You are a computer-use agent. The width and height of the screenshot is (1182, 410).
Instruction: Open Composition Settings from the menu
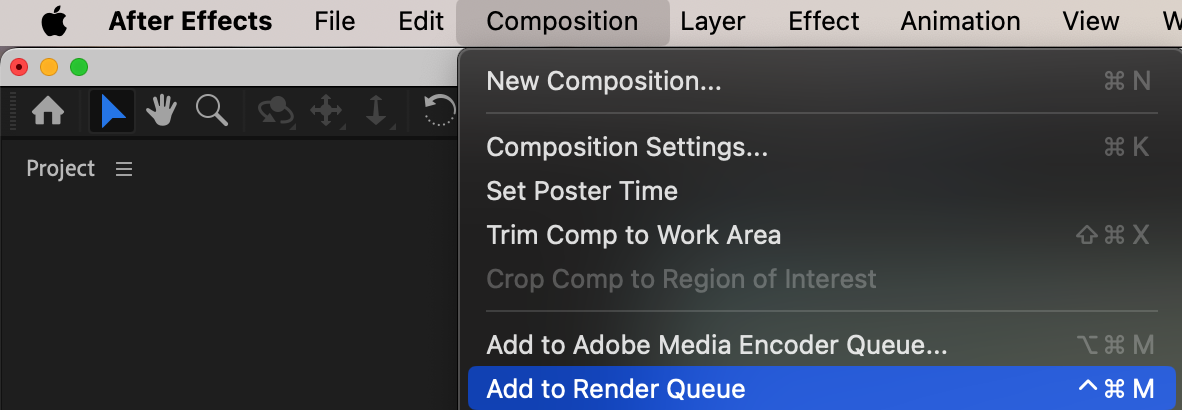(x=627, y=147)
